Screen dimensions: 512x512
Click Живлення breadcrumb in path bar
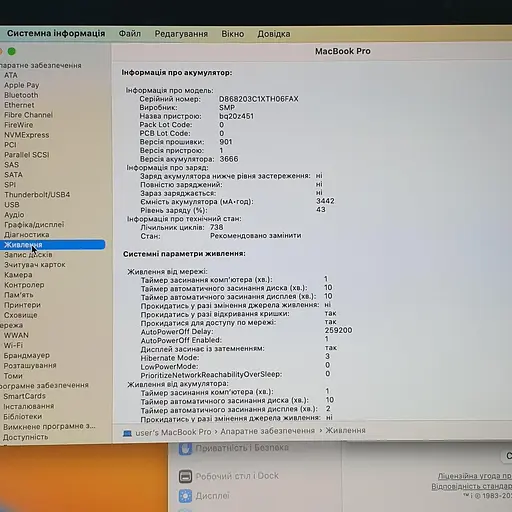click(x=345, y=431)
